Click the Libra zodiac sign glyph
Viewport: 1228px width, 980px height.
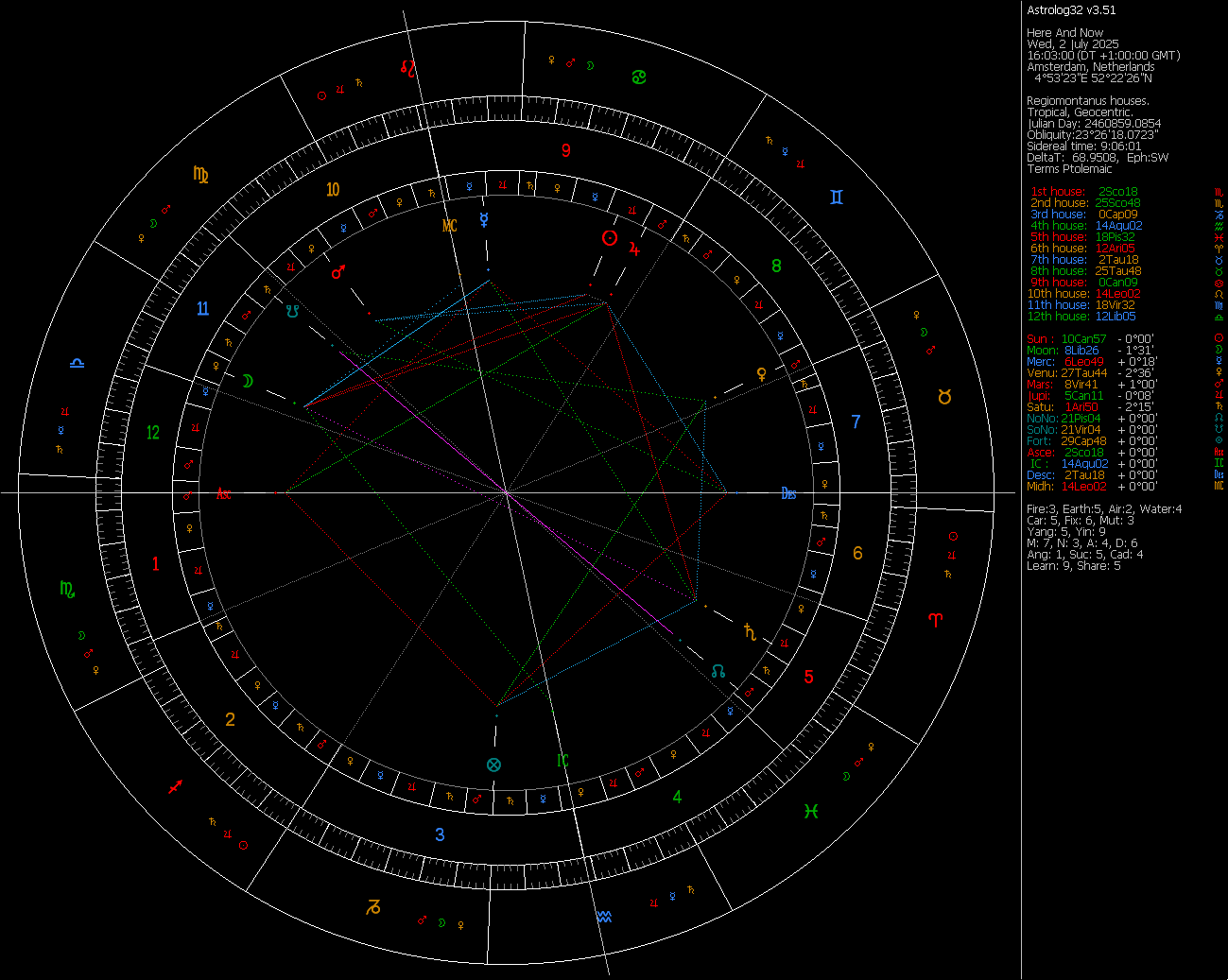coord(77,362)
